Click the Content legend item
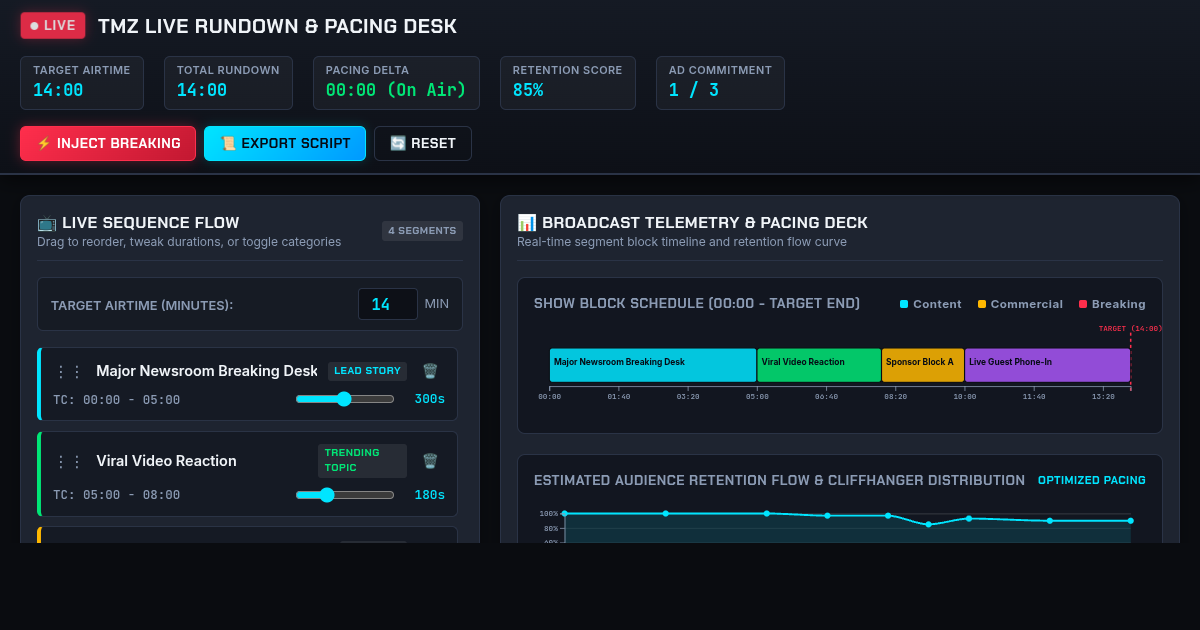The image size is (1200, 630). (x=931, y=304)
